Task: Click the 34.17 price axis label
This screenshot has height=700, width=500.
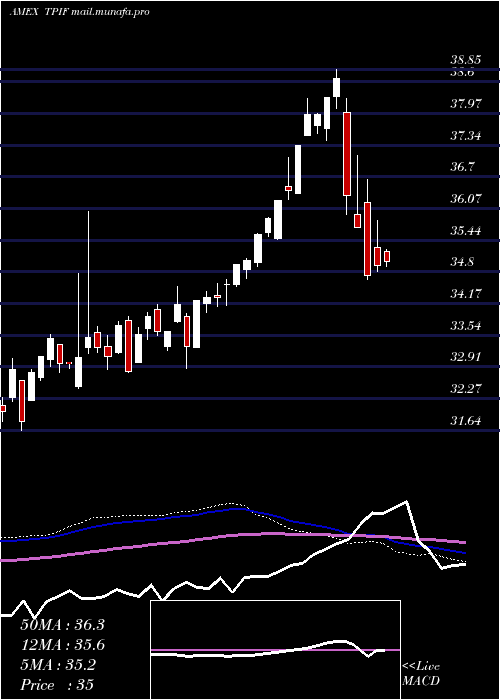Action: pos(466,294)
